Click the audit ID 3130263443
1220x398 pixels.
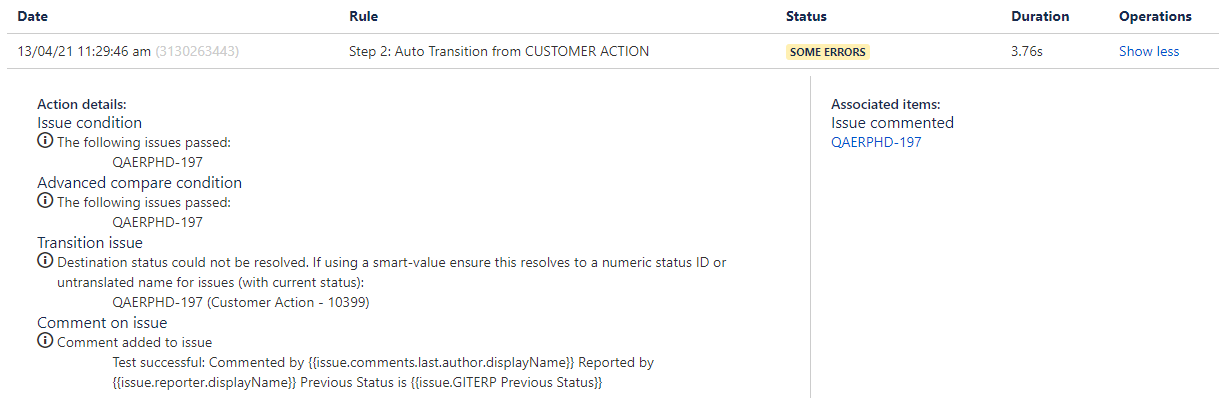[197, 51]
